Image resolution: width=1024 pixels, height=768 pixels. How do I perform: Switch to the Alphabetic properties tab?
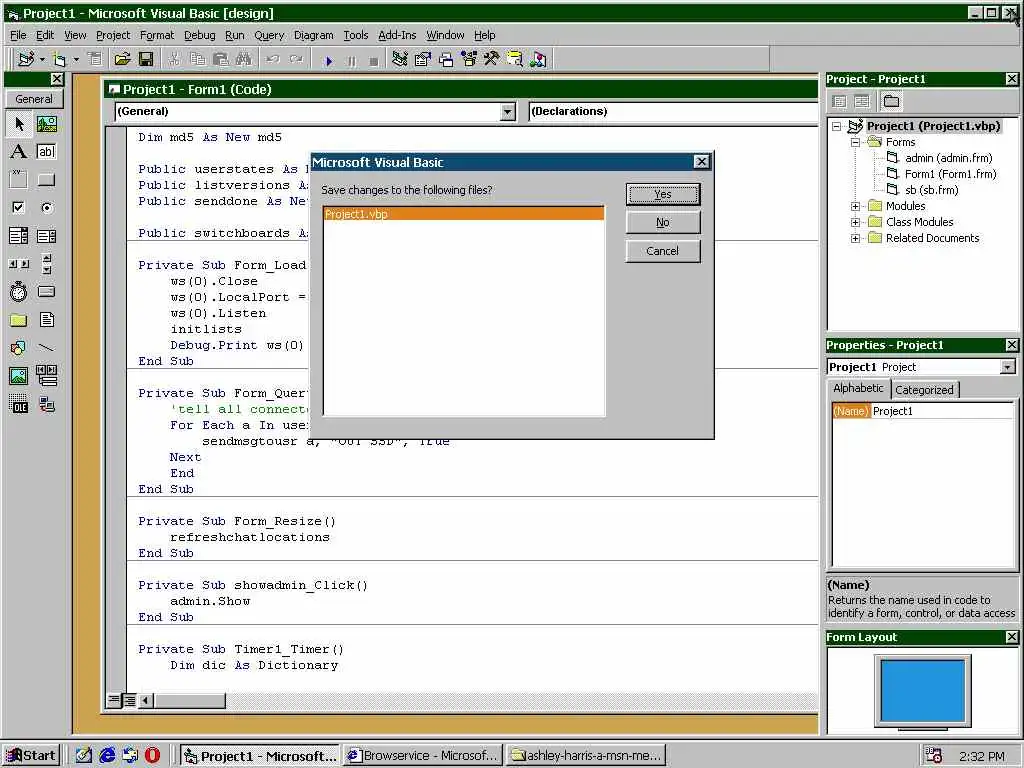click(858, 388)
